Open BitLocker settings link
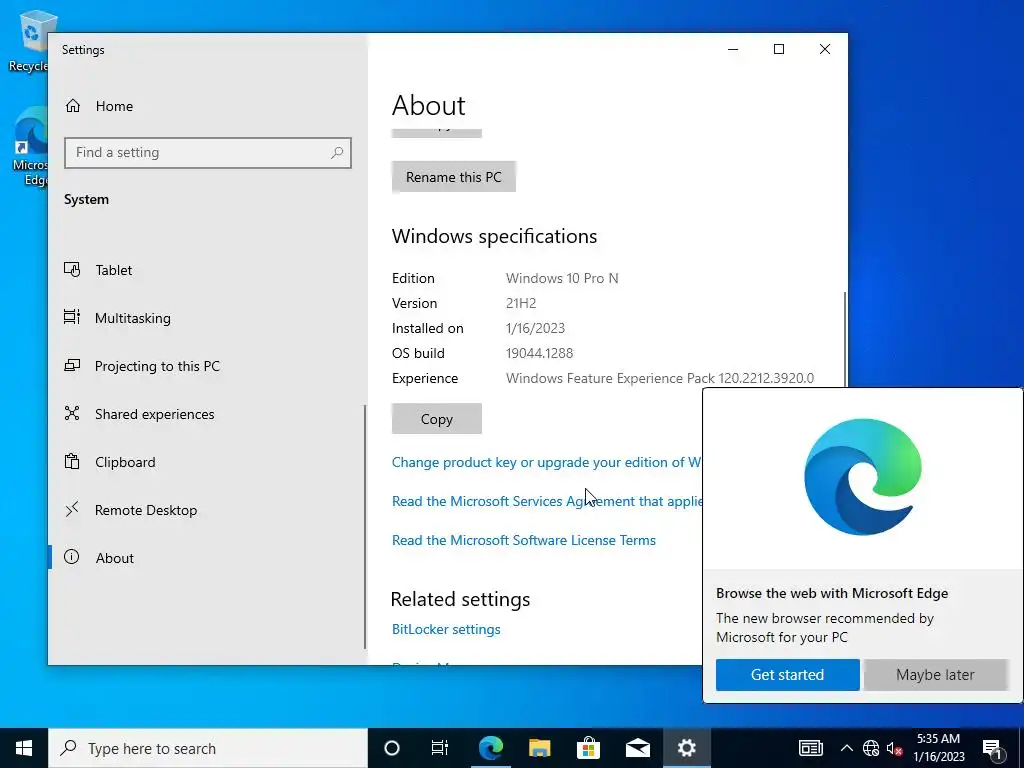This screenshot has width=1024, height=768. pyautogui.click(x=446, y=629)
